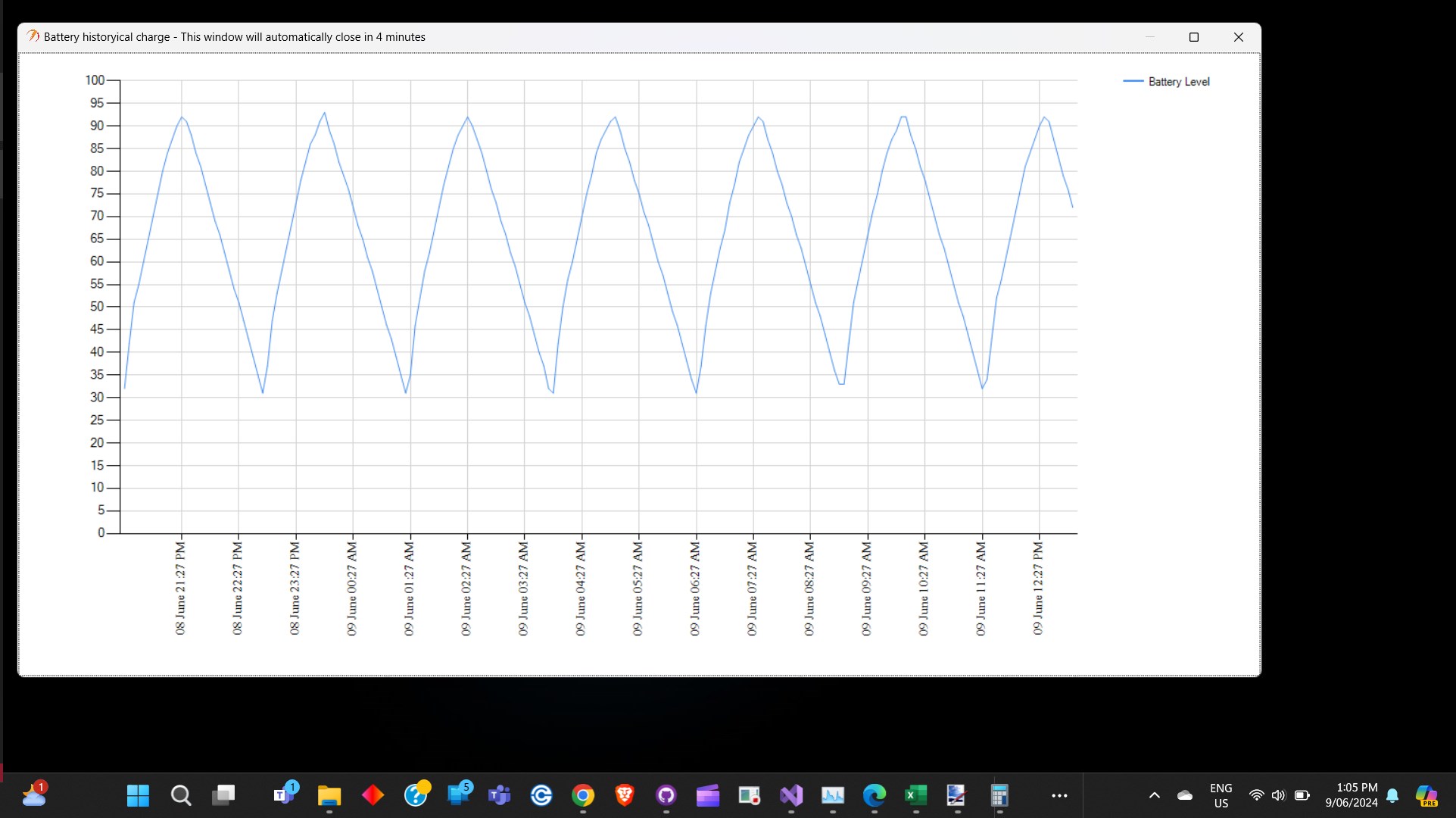Close the Battery historical charge window
The height and width of the screenshot is (818, 1456).
coord(1239,37)
